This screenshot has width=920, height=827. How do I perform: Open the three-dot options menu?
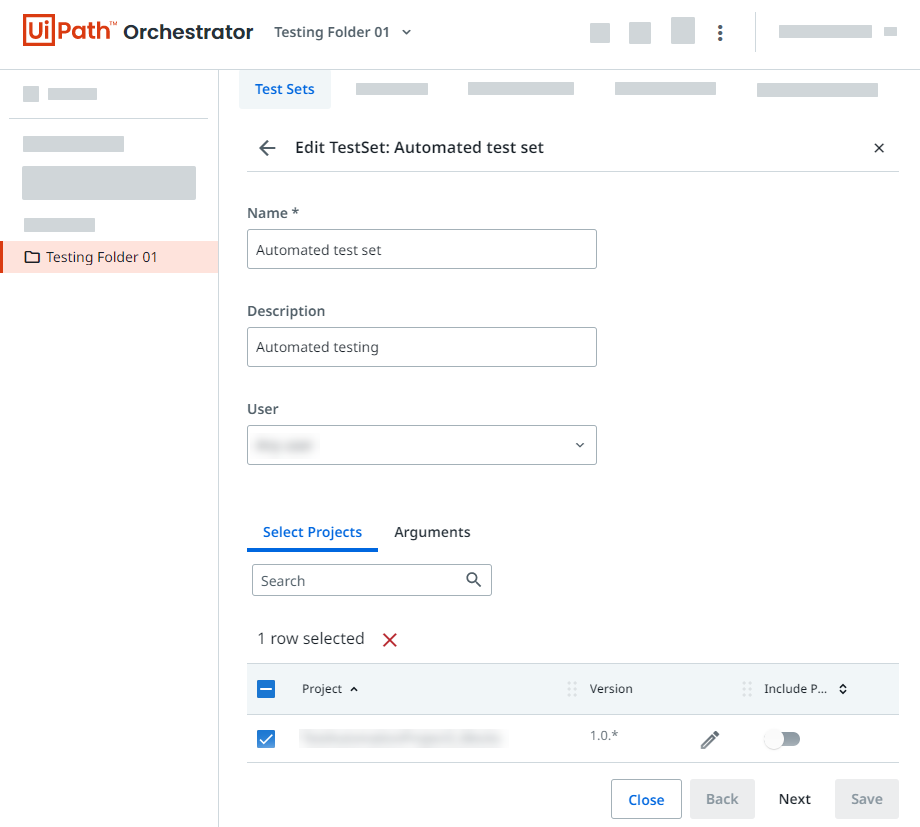[720, 32]
